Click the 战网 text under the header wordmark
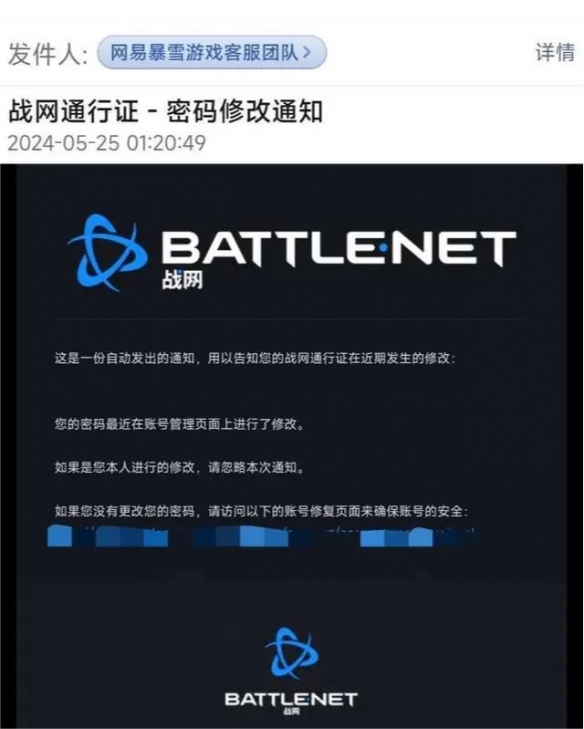 click(182, 280)
